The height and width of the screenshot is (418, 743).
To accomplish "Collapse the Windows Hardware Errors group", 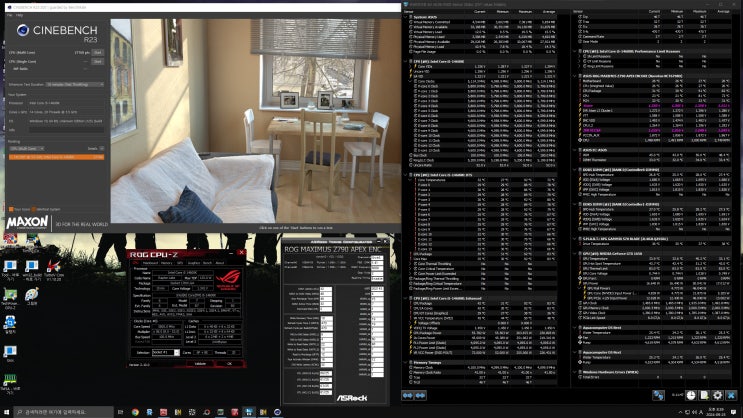I will tap(574, 372).
